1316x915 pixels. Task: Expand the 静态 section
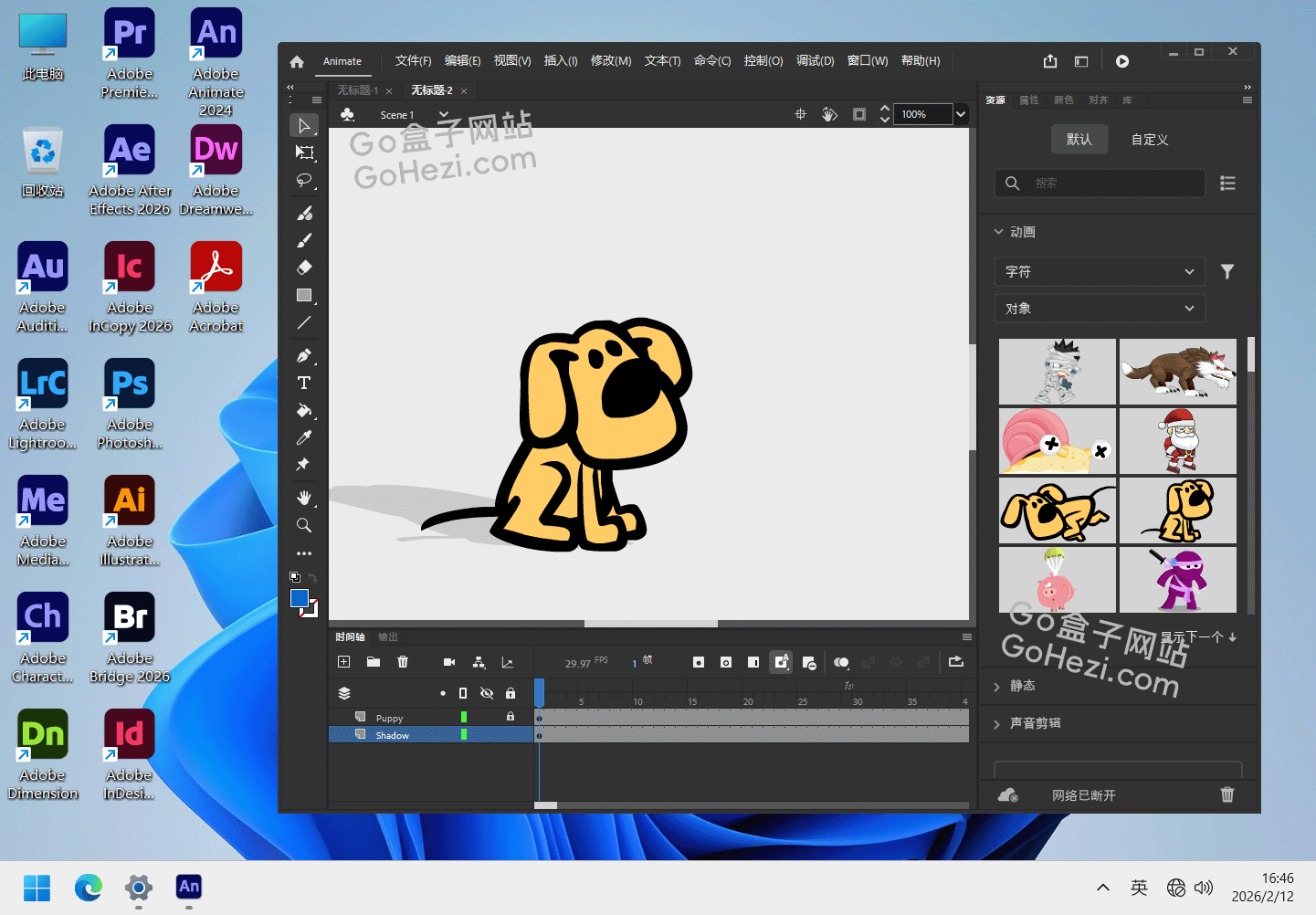(x=1022, y=686)
